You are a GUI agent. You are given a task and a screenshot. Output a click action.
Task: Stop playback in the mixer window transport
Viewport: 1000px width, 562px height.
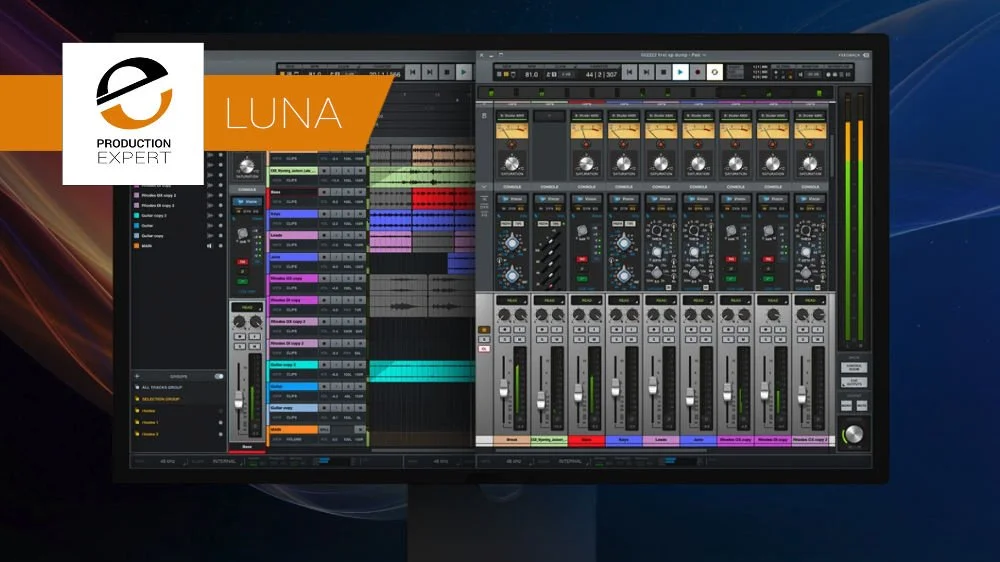click(x=663, y=73)
